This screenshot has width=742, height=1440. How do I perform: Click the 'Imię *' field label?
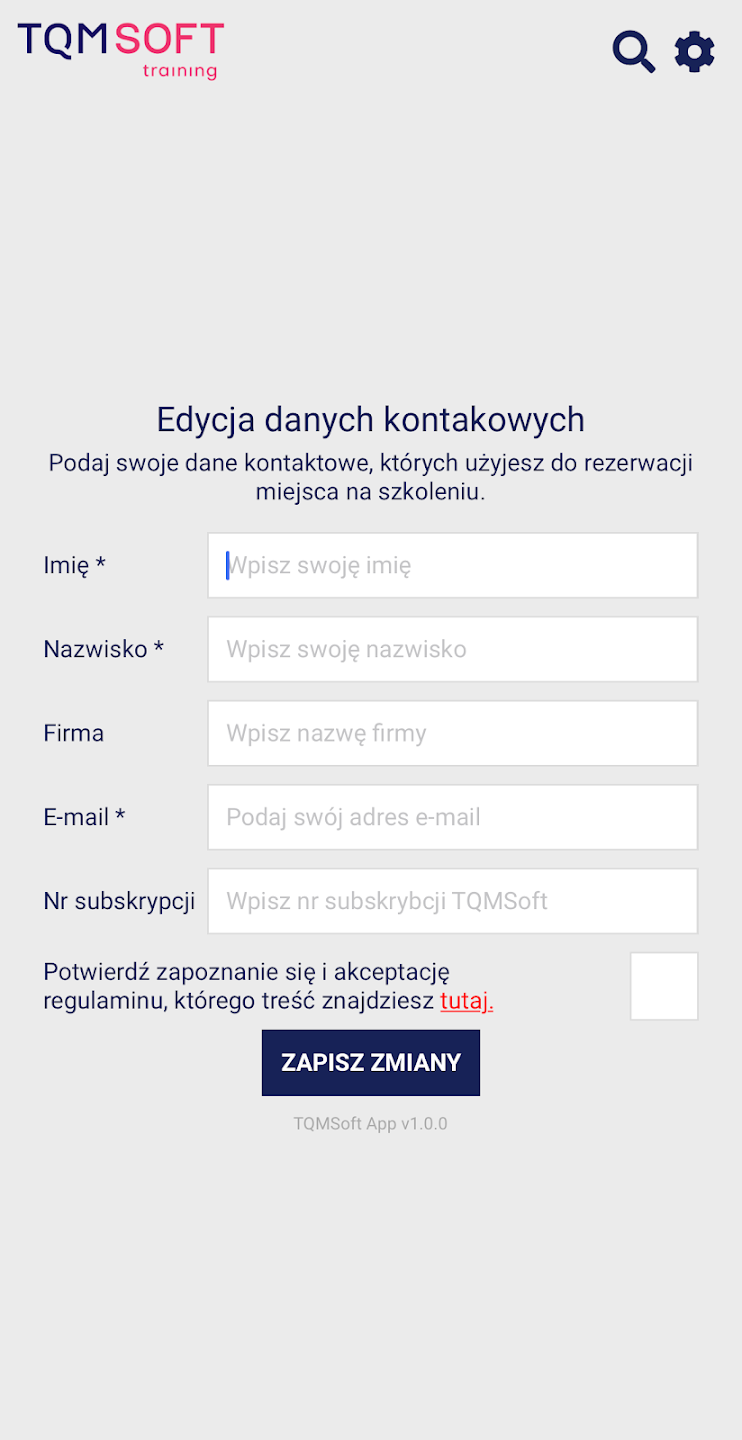(x=75, y=565)
